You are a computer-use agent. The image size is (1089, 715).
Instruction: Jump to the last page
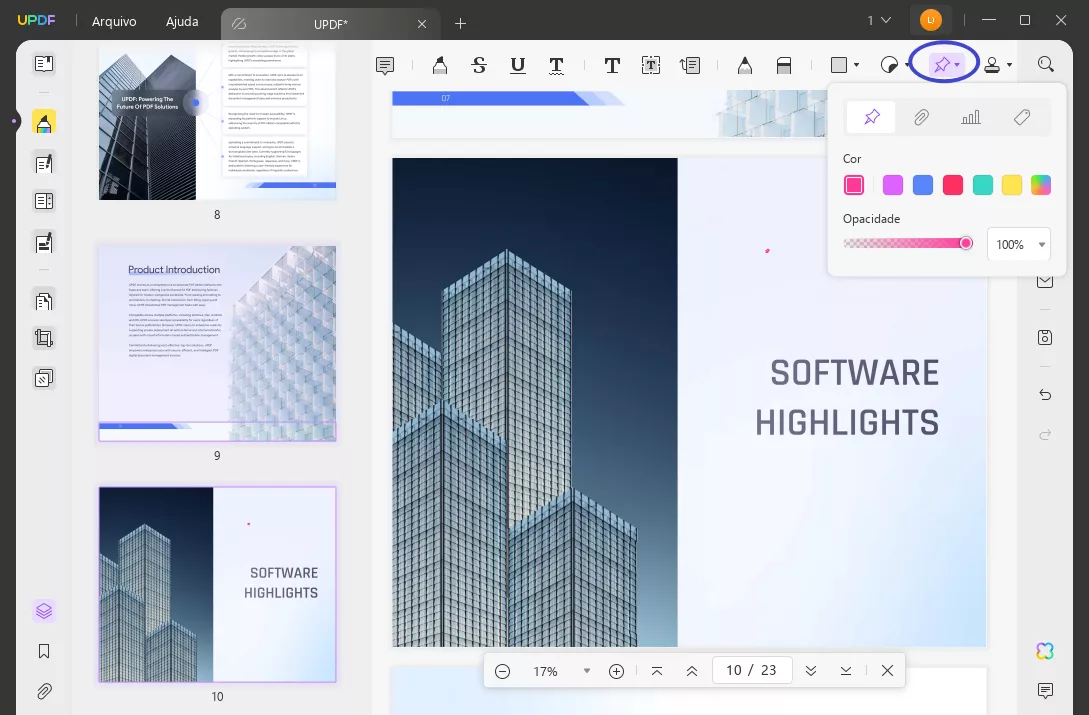(845, 671)
